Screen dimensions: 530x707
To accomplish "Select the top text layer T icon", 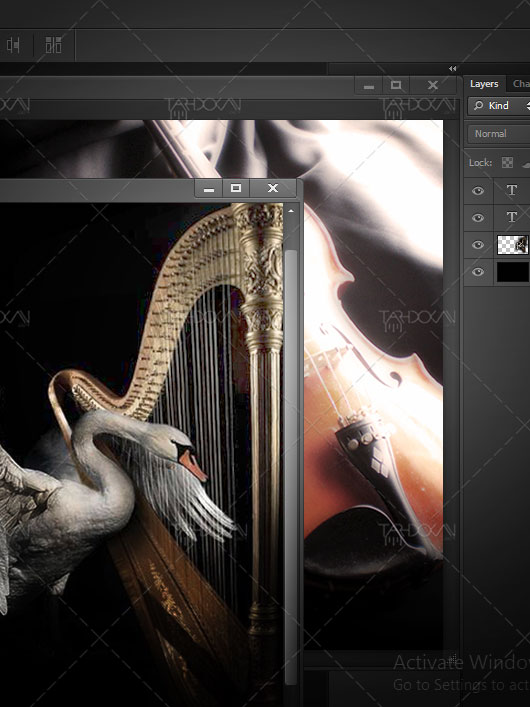I will click(x=512, y=190).
